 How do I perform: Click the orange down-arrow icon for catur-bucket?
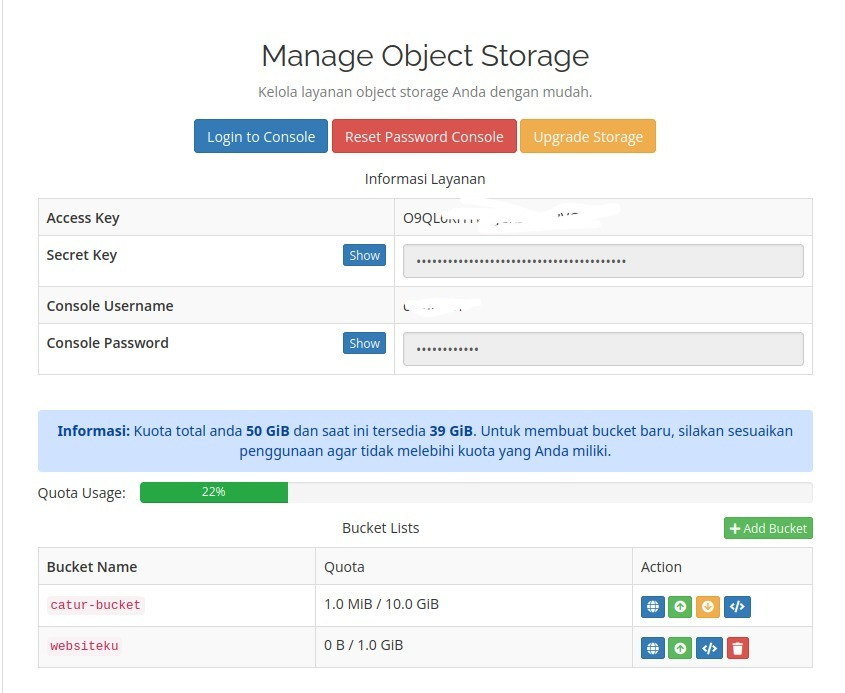click(x=708, y=606)
